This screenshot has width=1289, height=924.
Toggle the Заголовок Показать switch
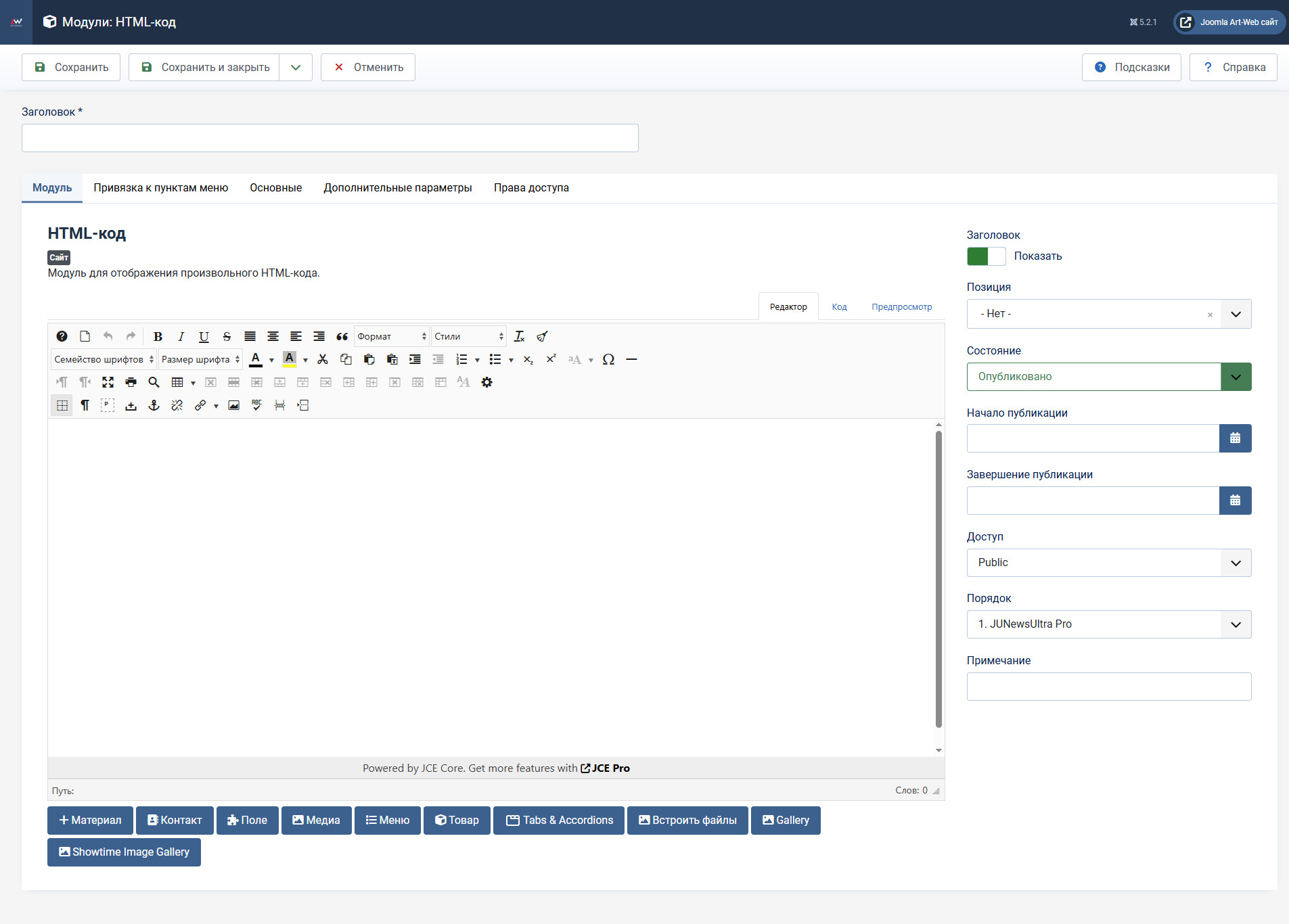(x=986, y=256)
